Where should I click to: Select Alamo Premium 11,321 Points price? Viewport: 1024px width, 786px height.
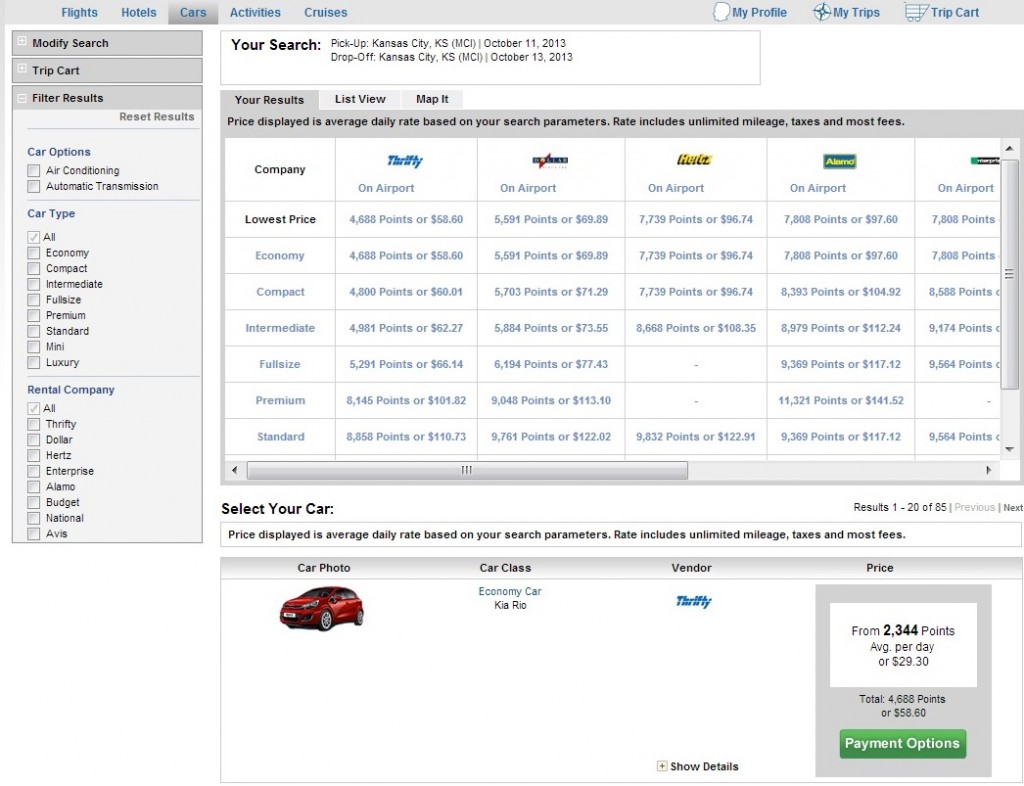pyautogui.click(x=840, y=400)
